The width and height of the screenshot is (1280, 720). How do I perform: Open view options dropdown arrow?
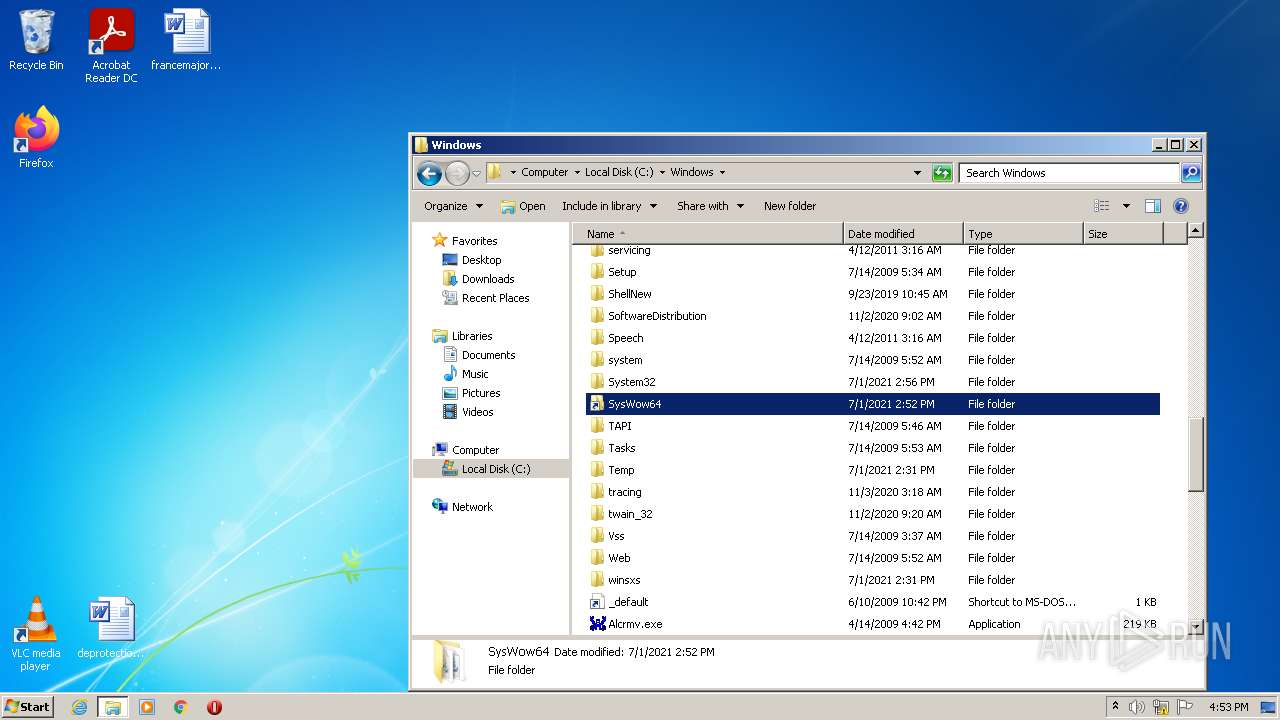[x=1126, y=206]
